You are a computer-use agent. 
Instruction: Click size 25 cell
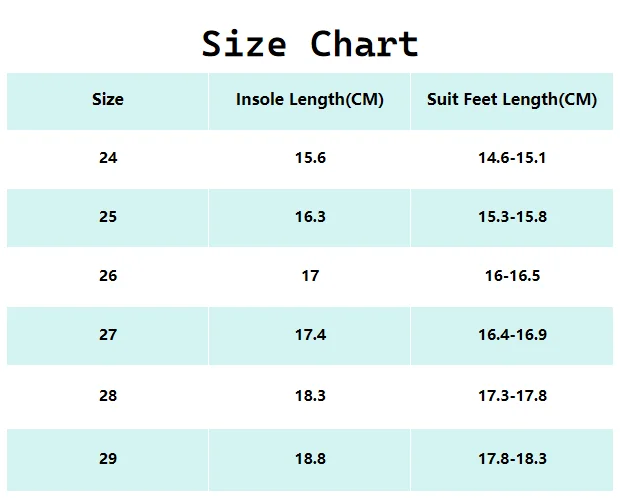[x=108, y=217]
